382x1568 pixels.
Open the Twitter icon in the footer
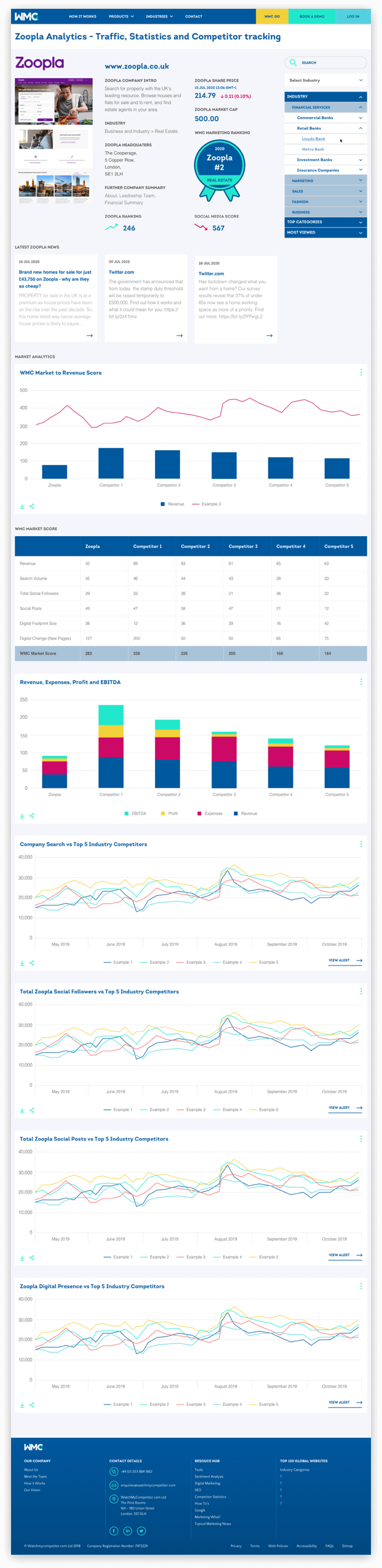[141, 1530]
